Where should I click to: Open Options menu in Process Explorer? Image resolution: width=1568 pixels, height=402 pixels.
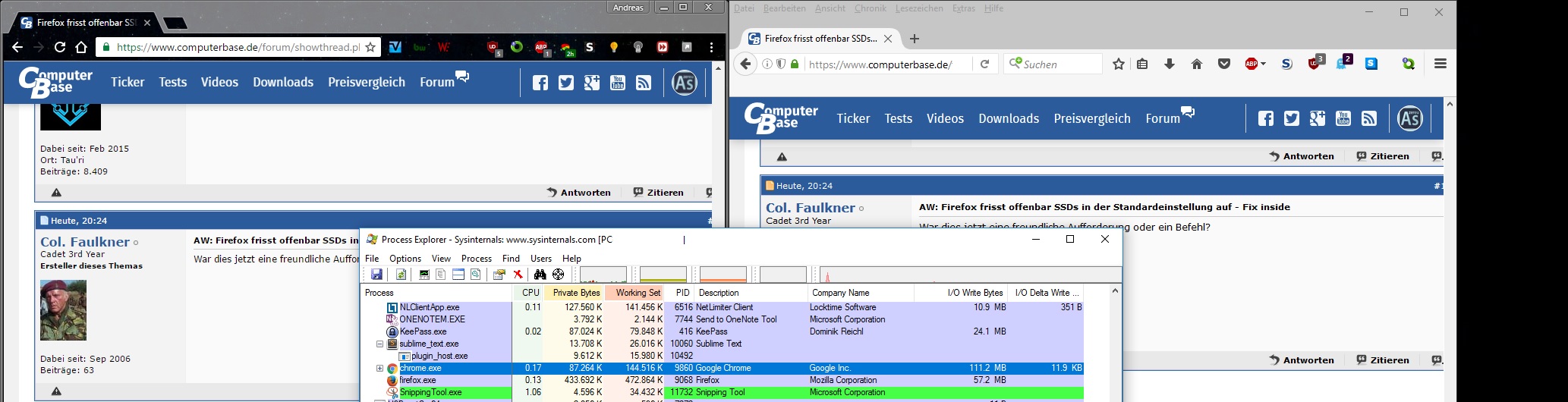[x=405, y=259]
